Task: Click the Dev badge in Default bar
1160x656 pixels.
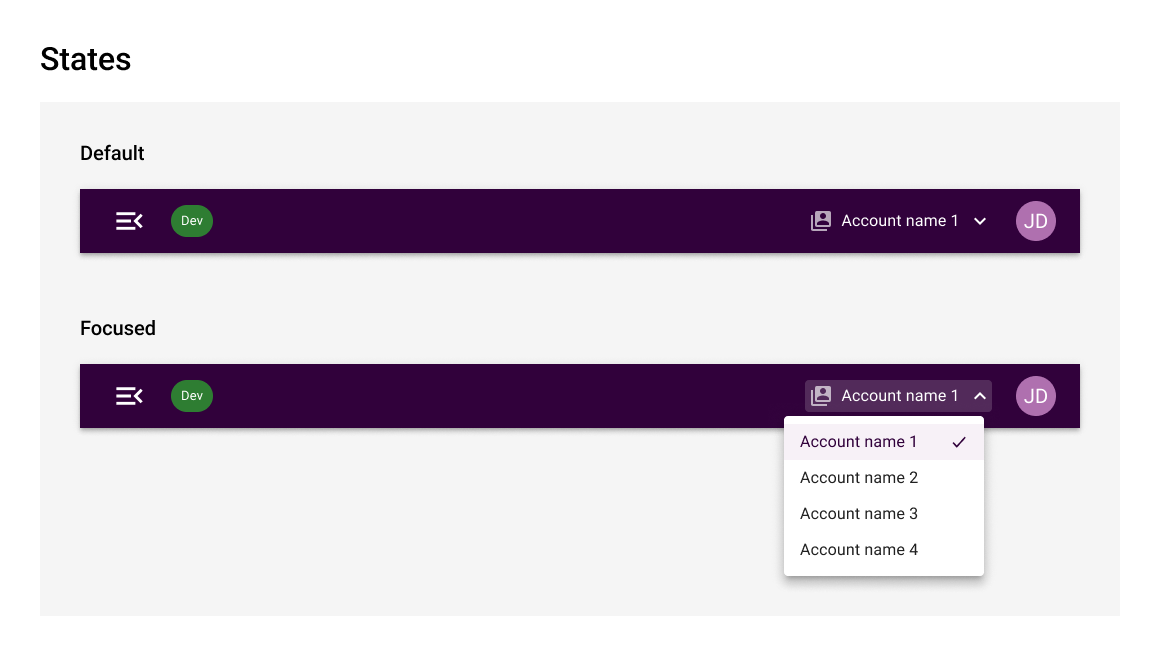Action: (x=192, y=221)
